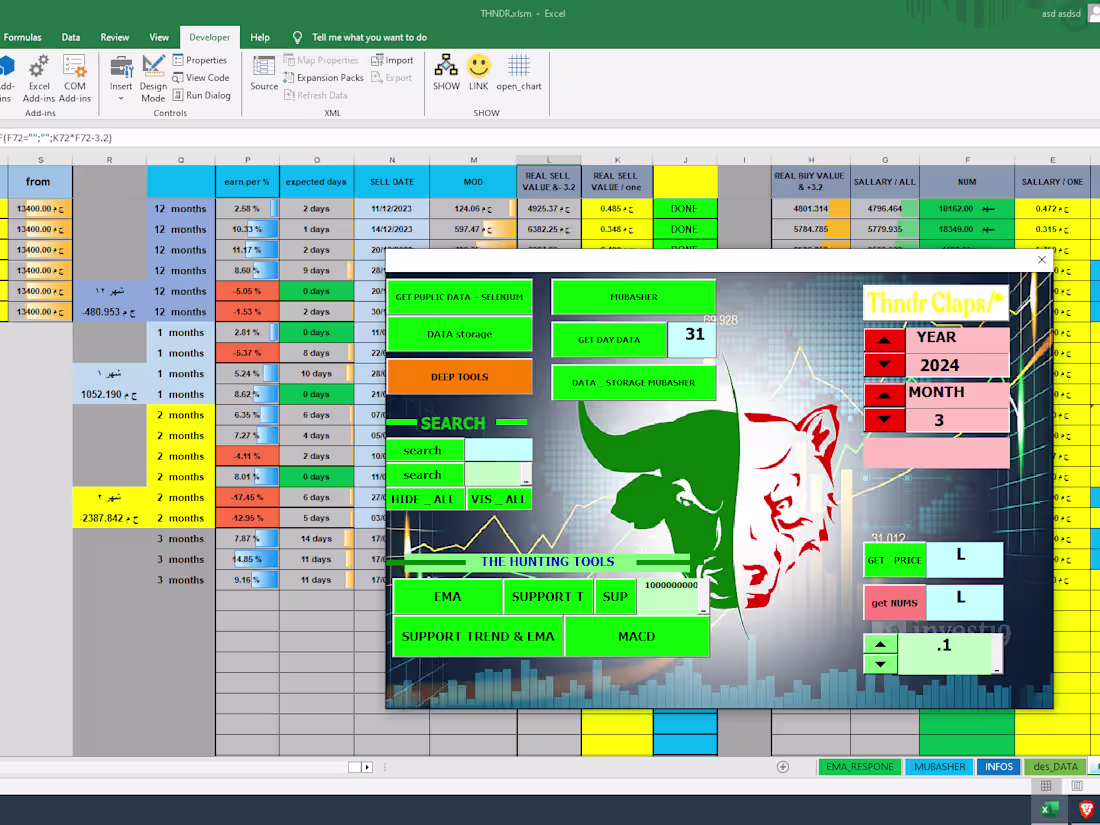1100x825 pixels.
Task: Decrease the MONTH value with the down arrow
Action: tap(884, 420)
